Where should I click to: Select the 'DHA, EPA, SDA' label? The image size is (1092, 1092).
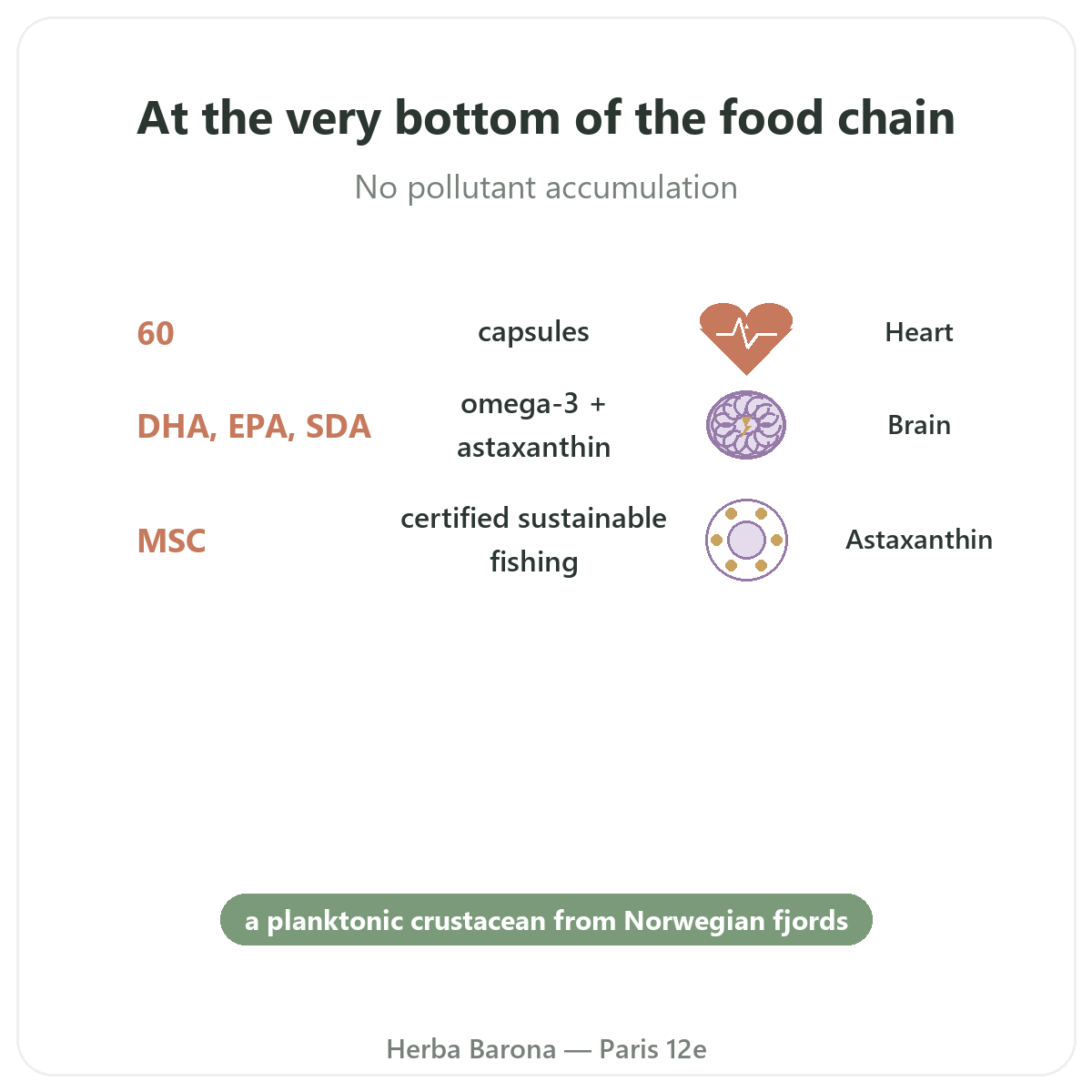(254, 427)
